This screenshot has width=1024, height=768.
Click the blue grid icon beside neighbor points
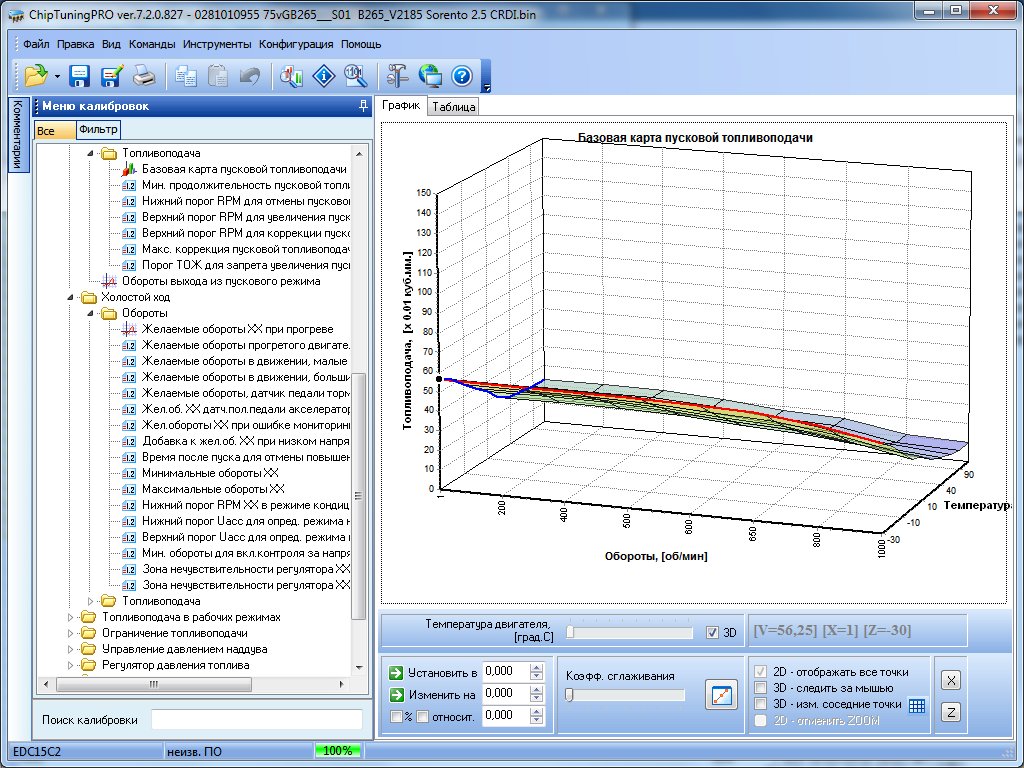tap(917, 705)
